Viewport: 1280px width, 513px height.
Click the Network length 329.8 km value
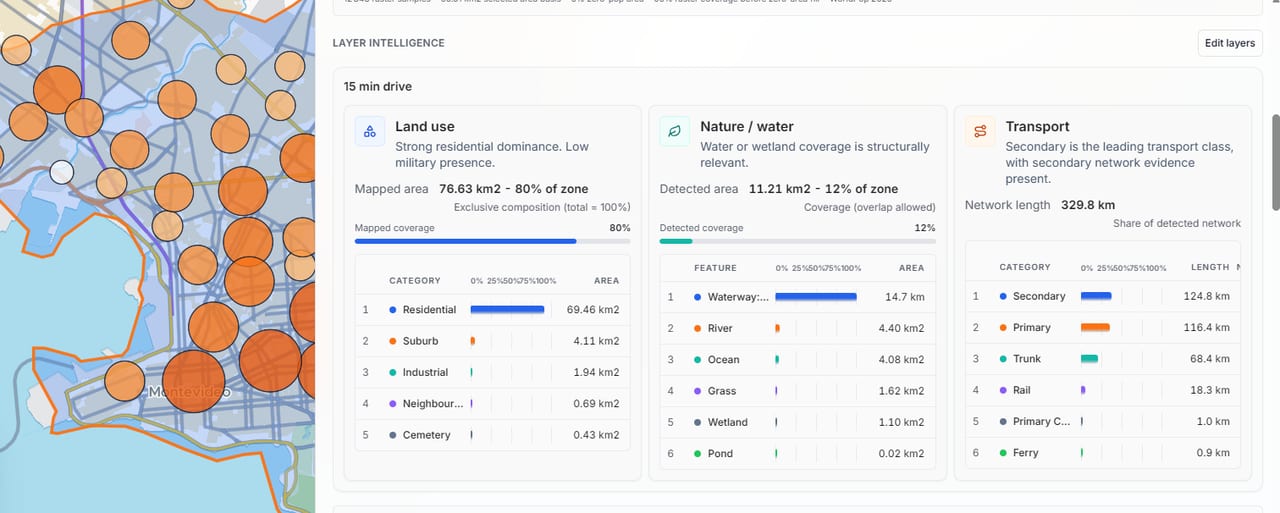[1088, 205]
